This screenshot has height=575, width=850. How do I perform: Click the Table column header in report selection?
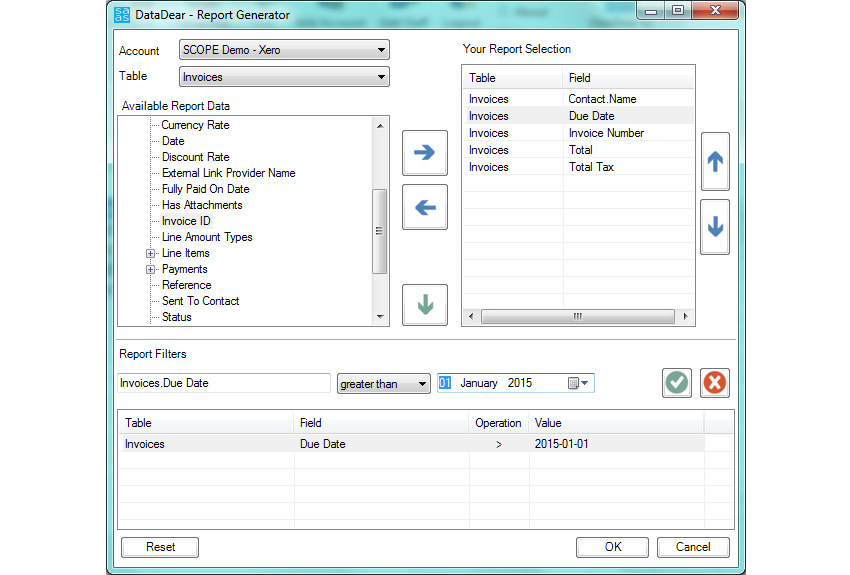(x=513, y=78)
